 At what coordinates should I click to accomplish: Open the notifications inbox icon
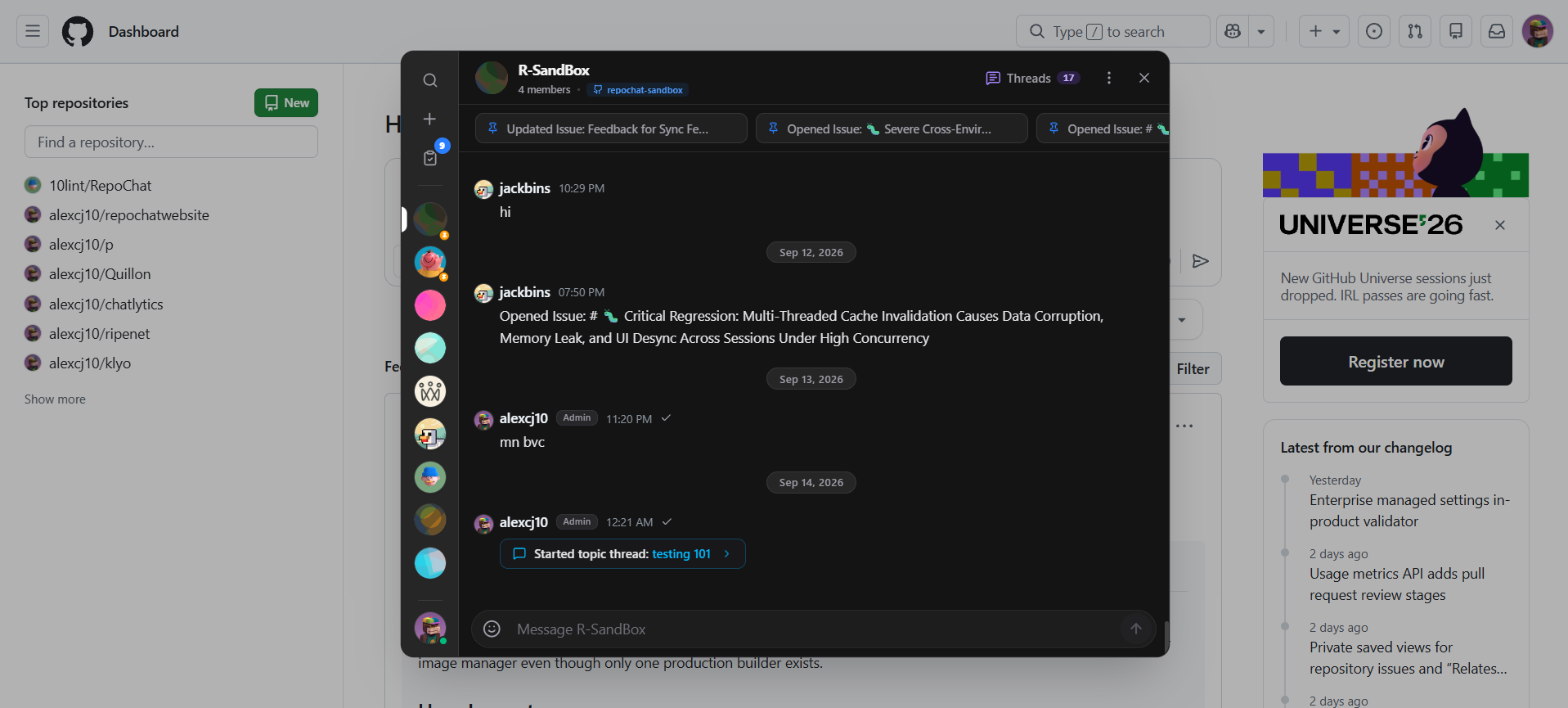(x=1497, y=31)
